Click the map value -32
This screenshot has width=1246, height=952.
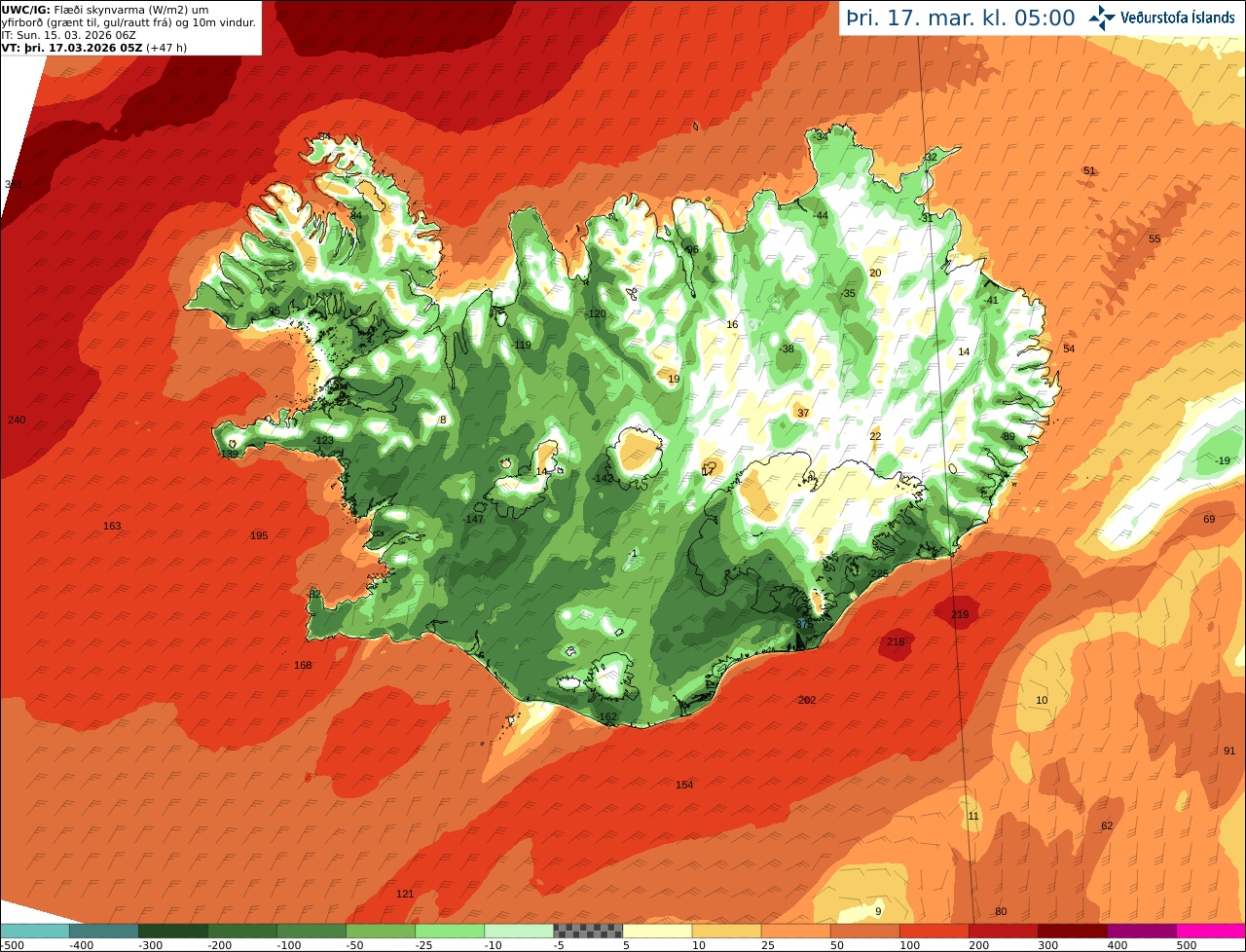pos(929,157)
